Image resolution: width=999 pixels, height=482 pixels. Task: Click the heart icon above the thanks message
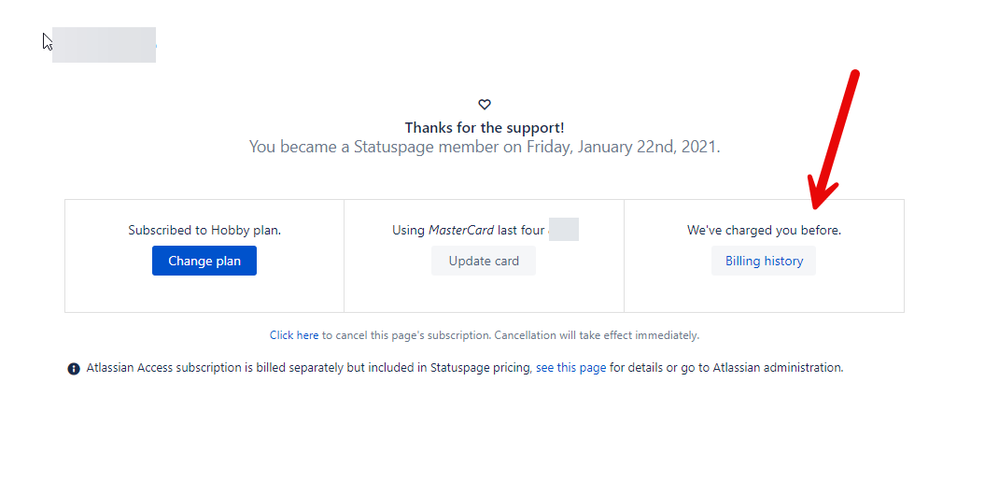(x=484, y=104)
